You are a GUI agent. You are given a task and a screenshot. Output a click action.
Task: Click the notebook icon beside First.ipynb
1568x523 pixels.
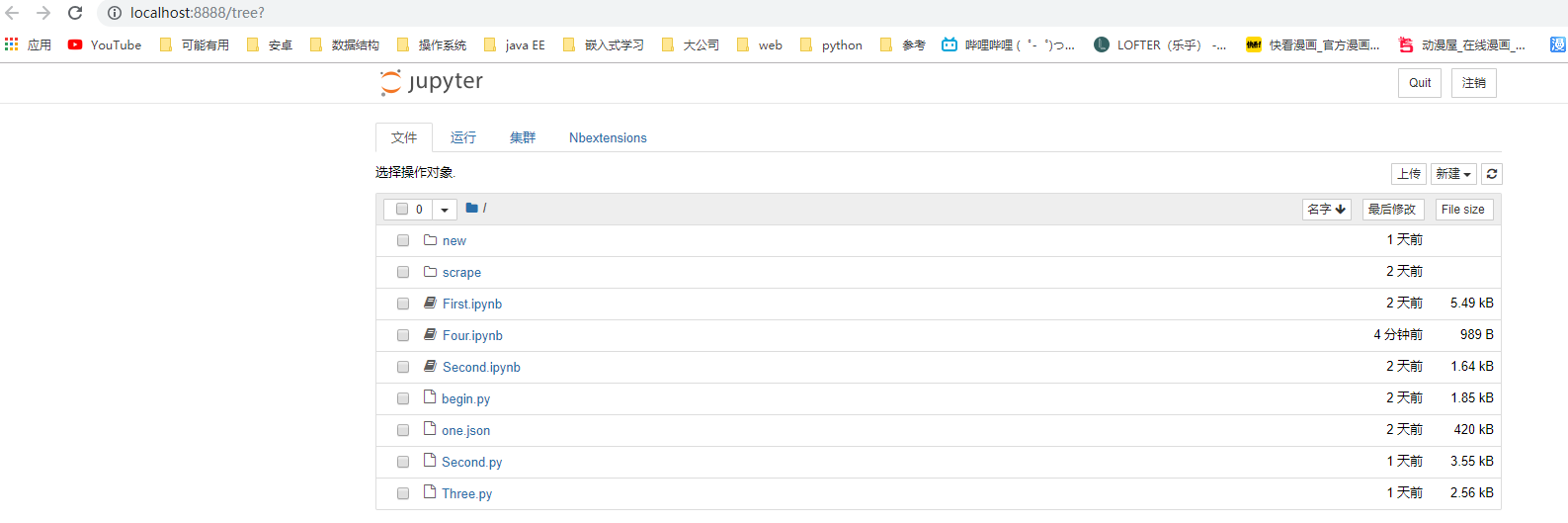[430, 303]
